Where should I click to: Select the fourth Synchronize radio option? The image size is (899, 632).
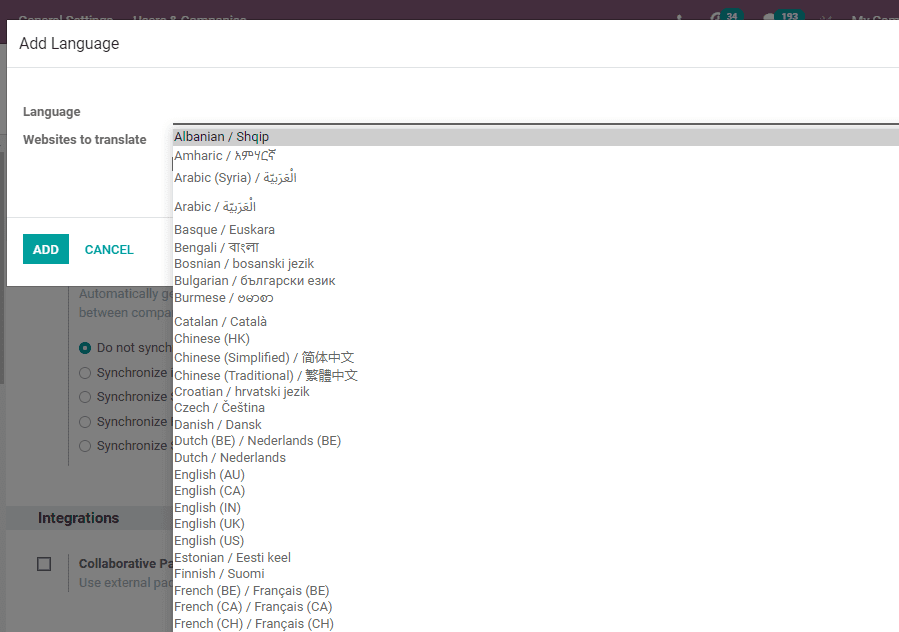point(85,446)
